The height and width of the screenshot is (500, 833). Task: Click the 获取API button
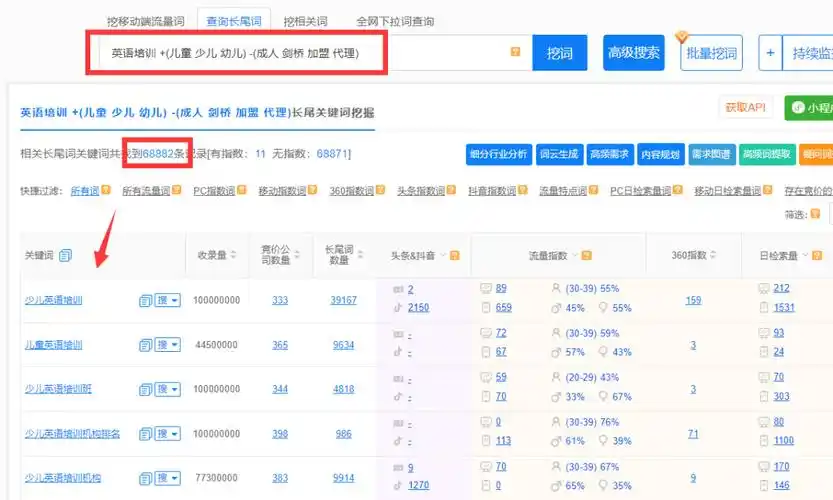pyautogui.click(x=745, y=107)
